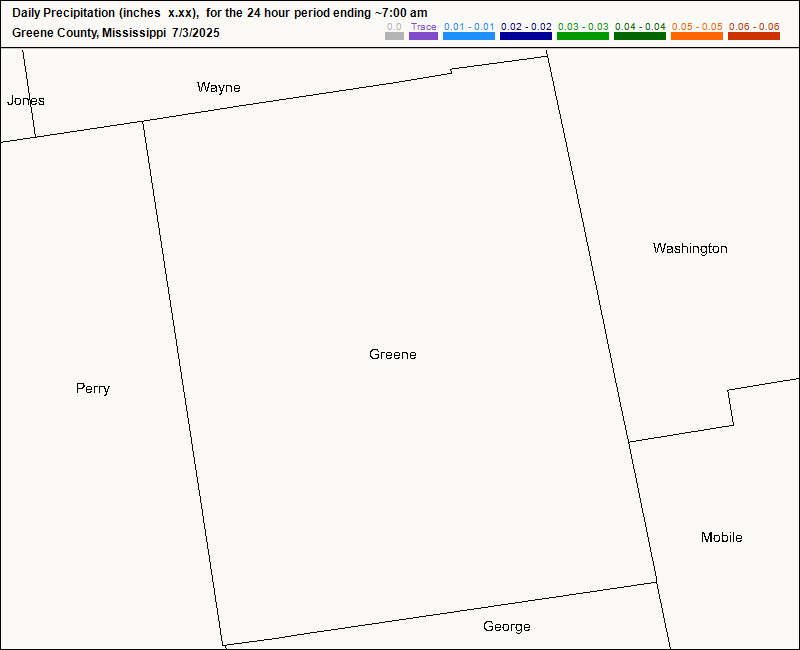This screenshot has width=800, height=650.
Task: Click the Greene County, Mississippi 7/3/2025 subtitle
Action: (x=116, y=33)
